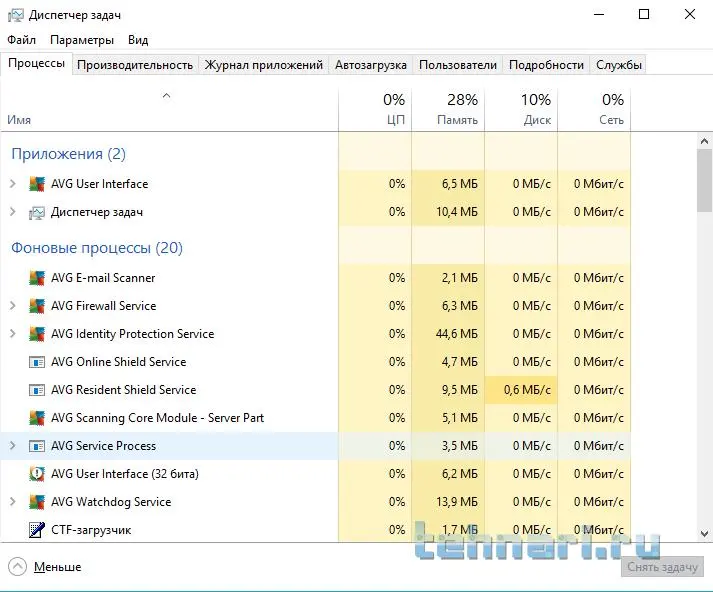This screenshot has width=713, height=592.
Task: Expand the AVG User Interface app row
Action: [x=13, y=184]
